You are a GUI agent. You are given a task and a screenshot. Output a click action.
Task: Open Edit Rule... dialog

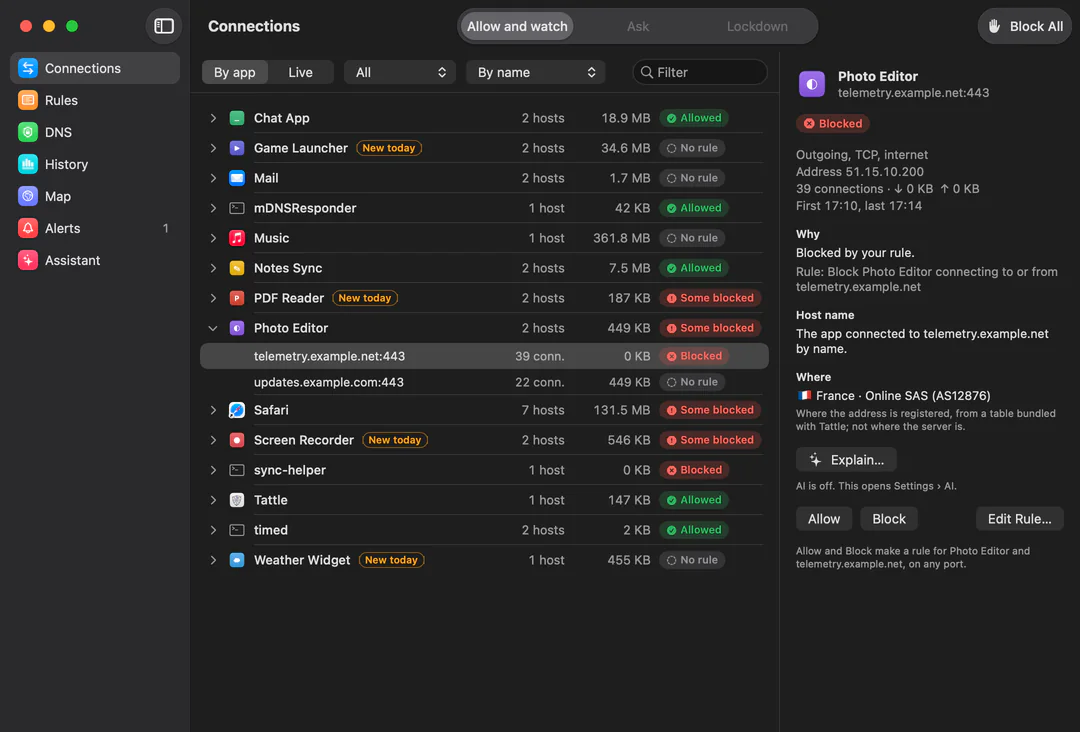(x=1019, y=519)
